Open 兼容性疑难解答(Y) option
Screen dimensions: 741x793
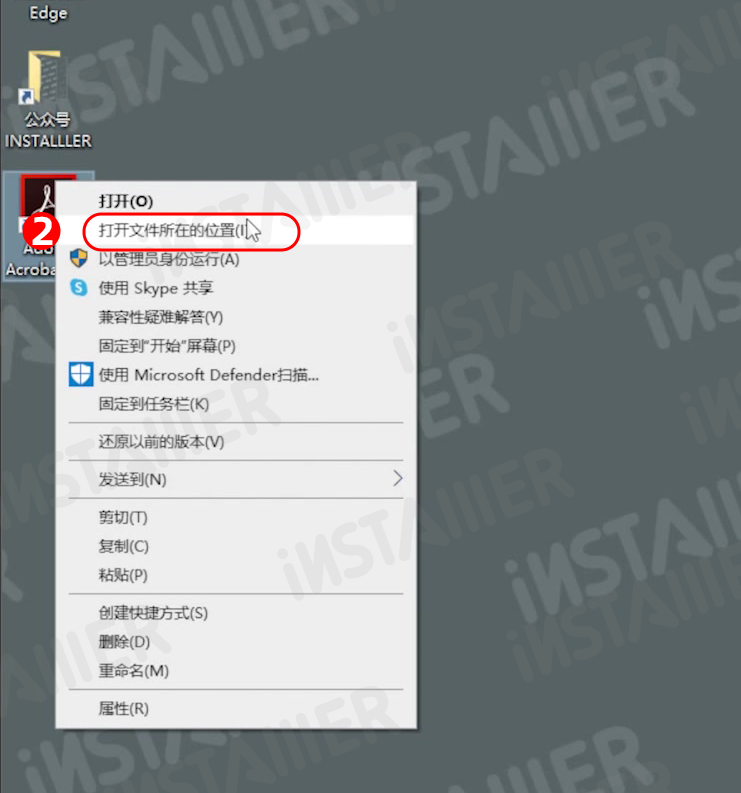pyautogui.click(x=236, y=317)
